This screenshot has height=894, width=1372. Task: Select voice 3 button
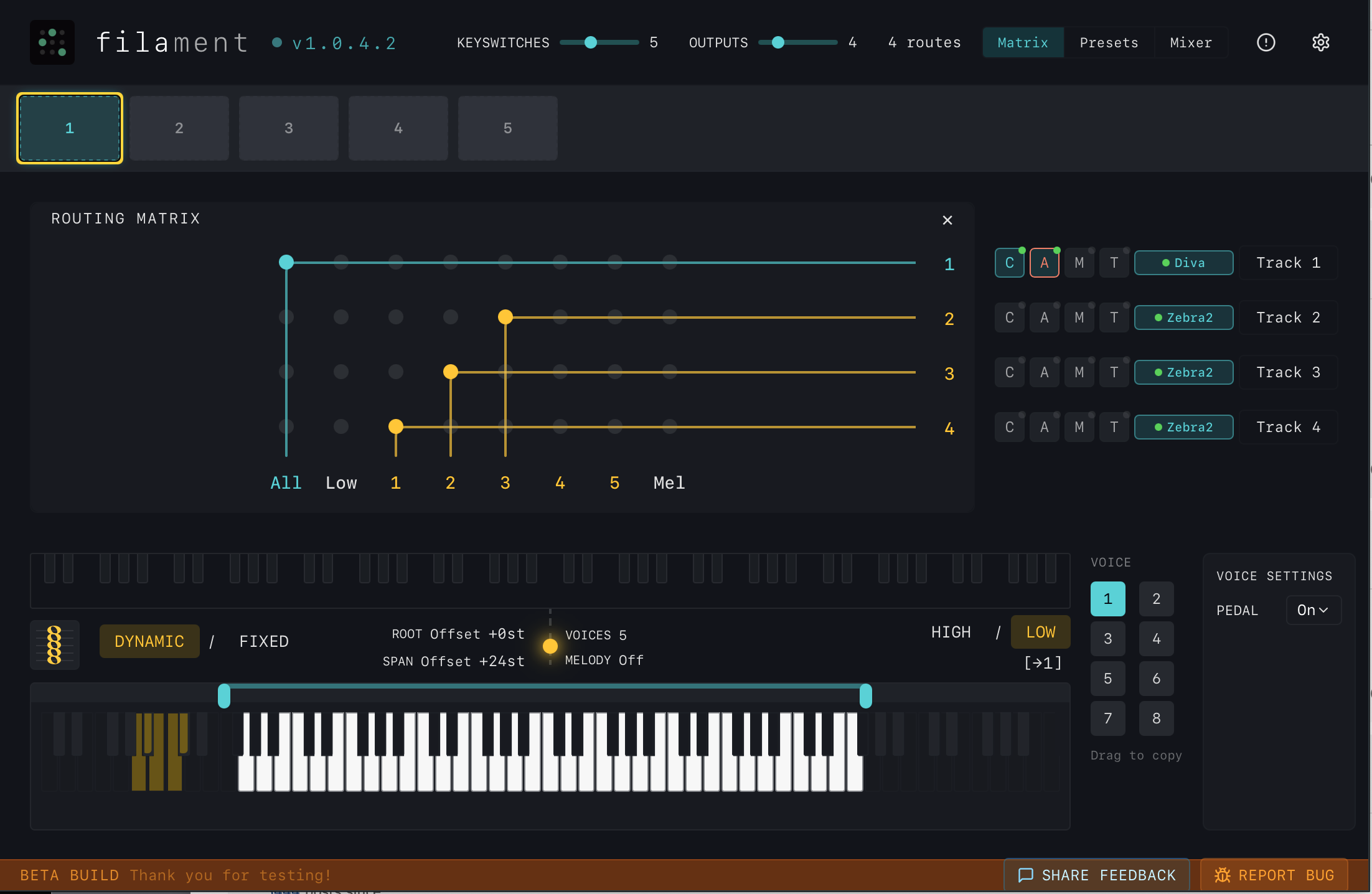coord(1107,639)
